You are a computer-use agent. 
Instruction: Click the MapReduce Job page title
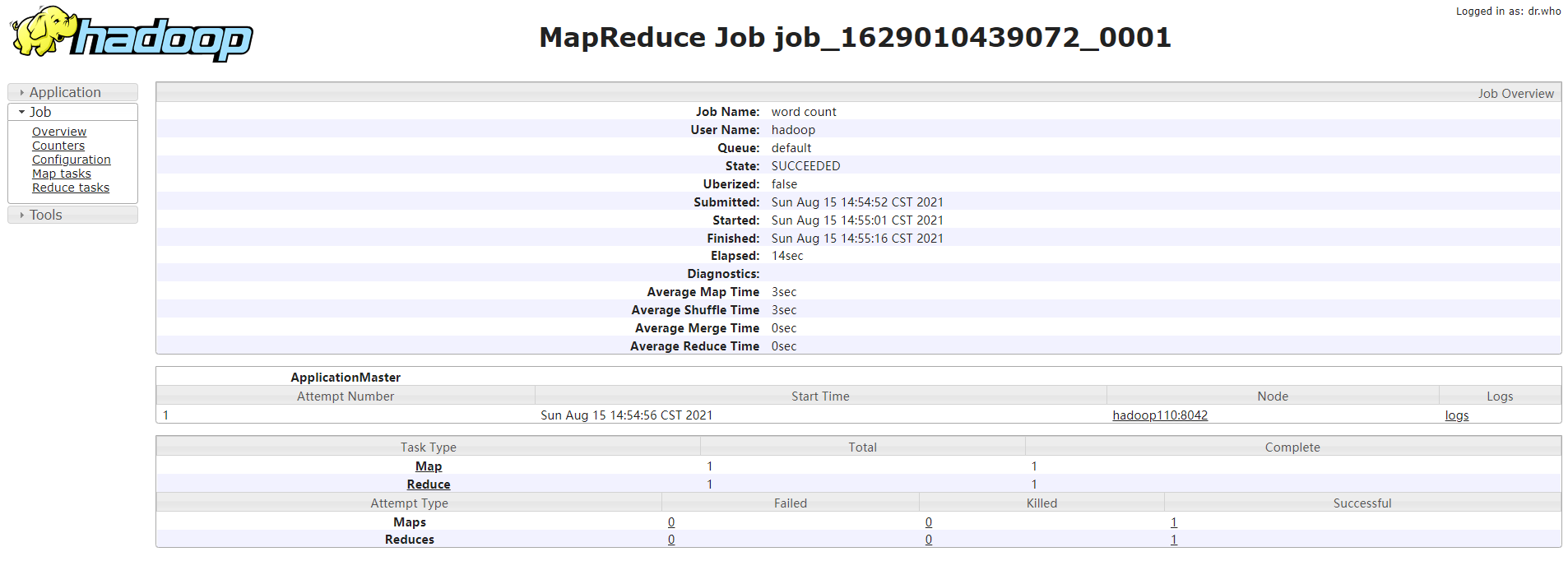856,37
